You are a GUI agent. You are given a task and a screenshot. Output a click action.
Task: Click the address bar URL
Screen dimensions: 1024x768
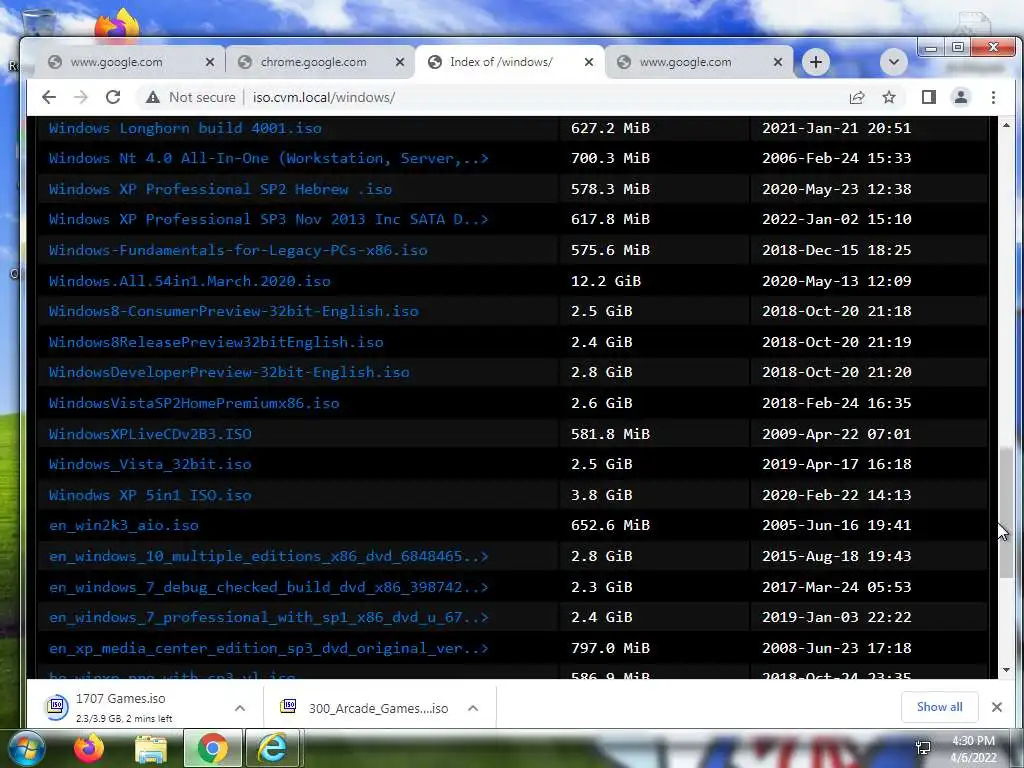[324, 97]
